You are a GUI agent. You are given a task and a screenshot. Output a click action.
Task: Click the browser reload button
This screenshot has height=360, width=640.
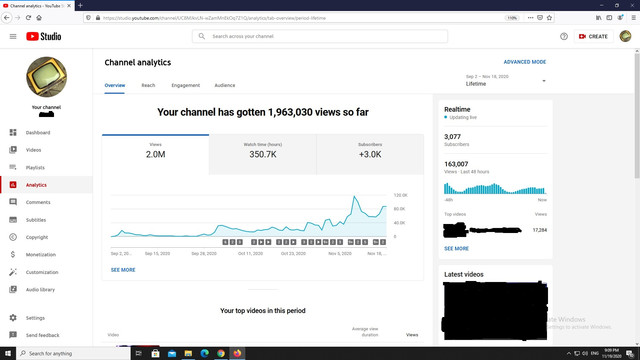click(x=28, y=18)
